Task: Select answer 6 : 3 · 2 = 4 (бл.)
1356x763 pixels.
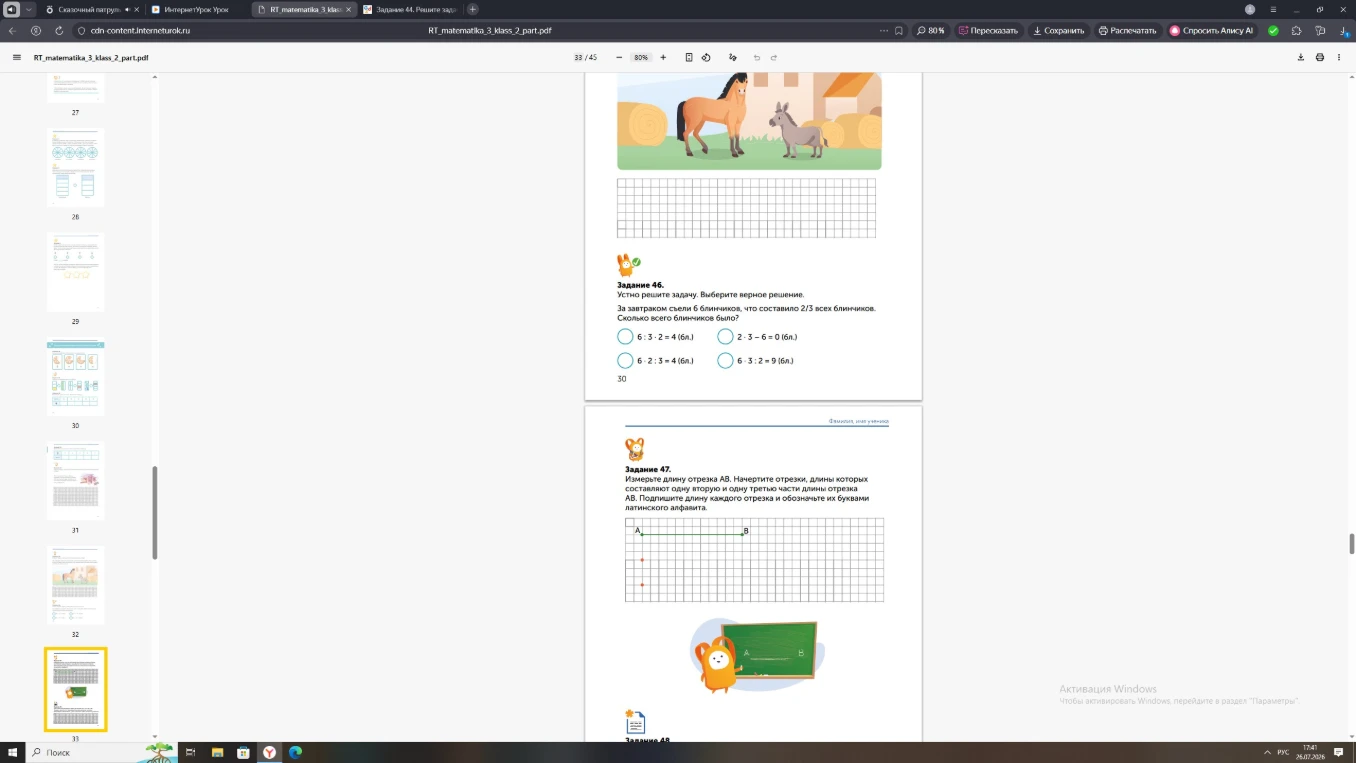Action: pos(625,337)
